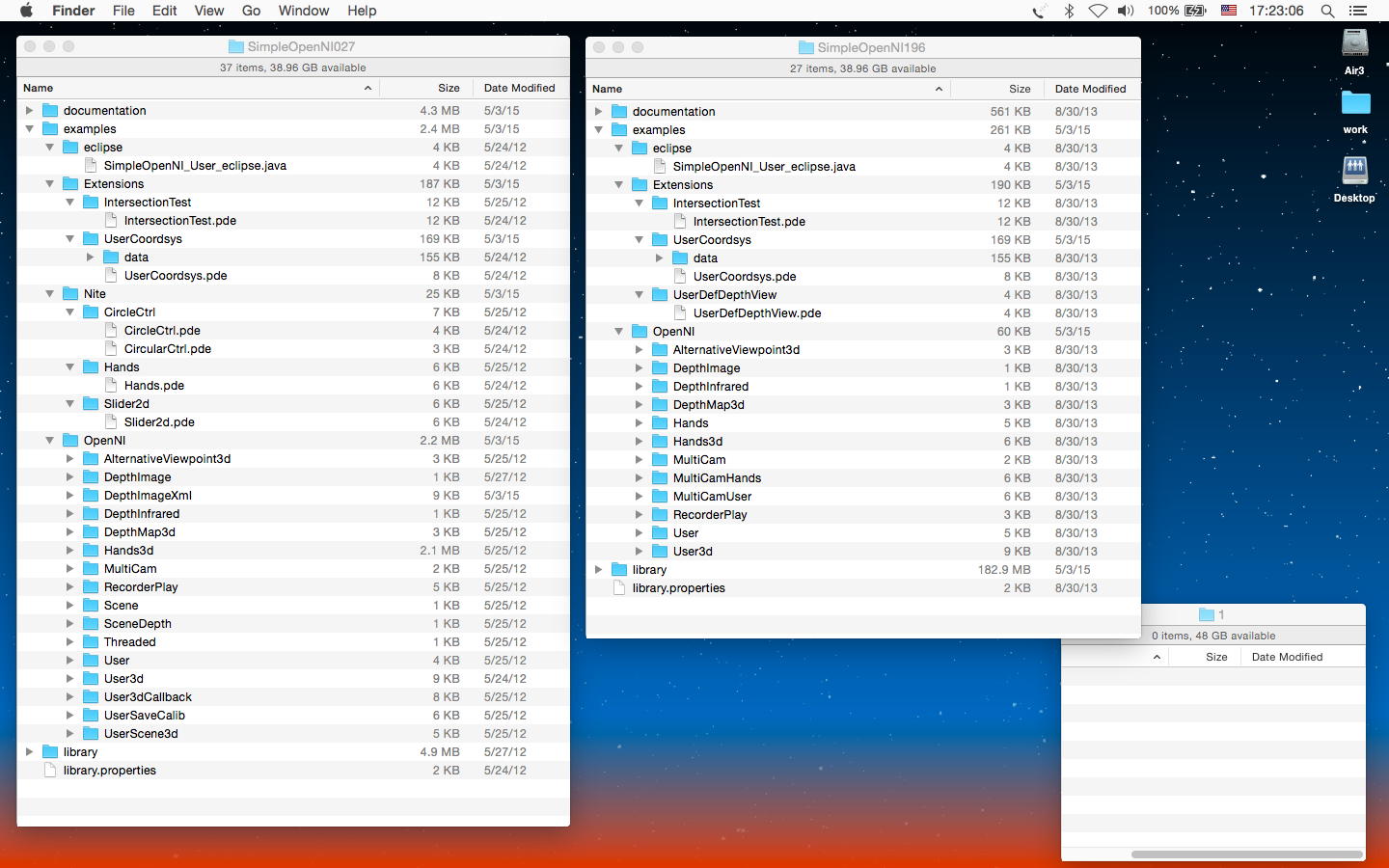Expand the Threaded folder in SimpleOpenNI027
Image resolution: width=1389 pixels, height=868 pixels.
click(70, 642)
